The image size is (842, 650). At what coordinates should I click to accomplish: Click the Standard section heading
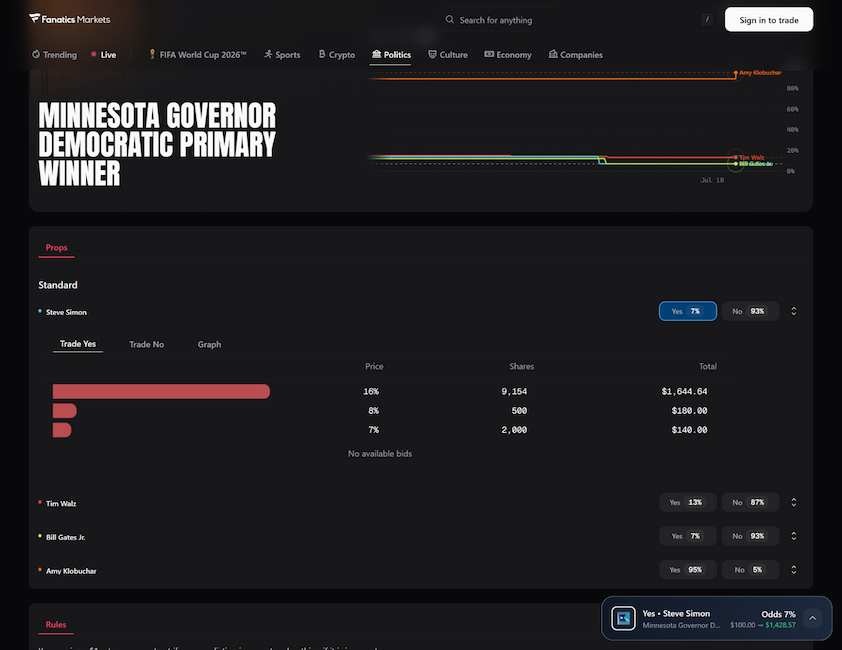point(58,285)
